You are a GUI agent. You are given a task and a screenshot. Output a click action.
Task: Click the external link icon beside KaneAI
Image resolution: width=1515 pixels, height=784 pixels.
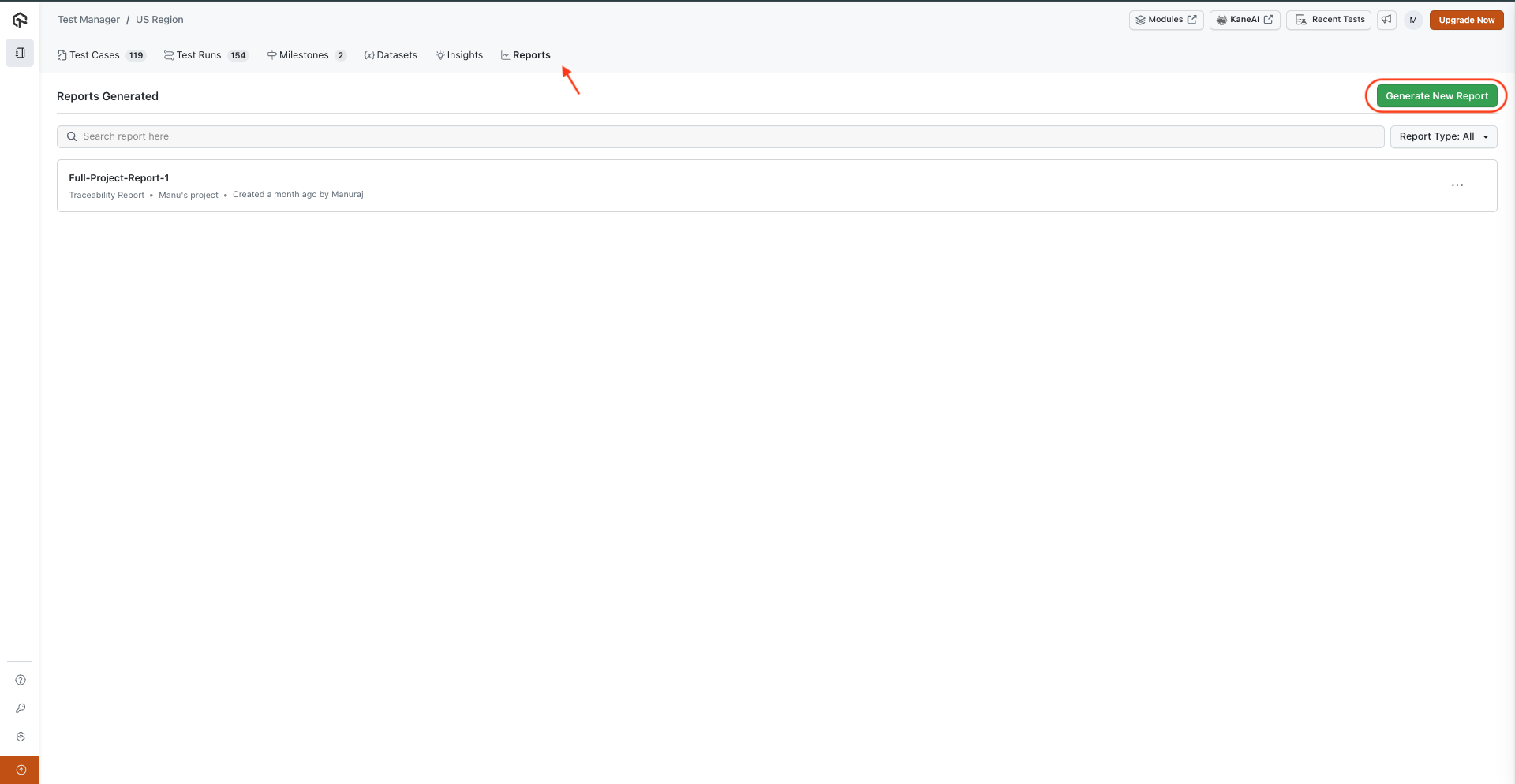(1268, 20)
